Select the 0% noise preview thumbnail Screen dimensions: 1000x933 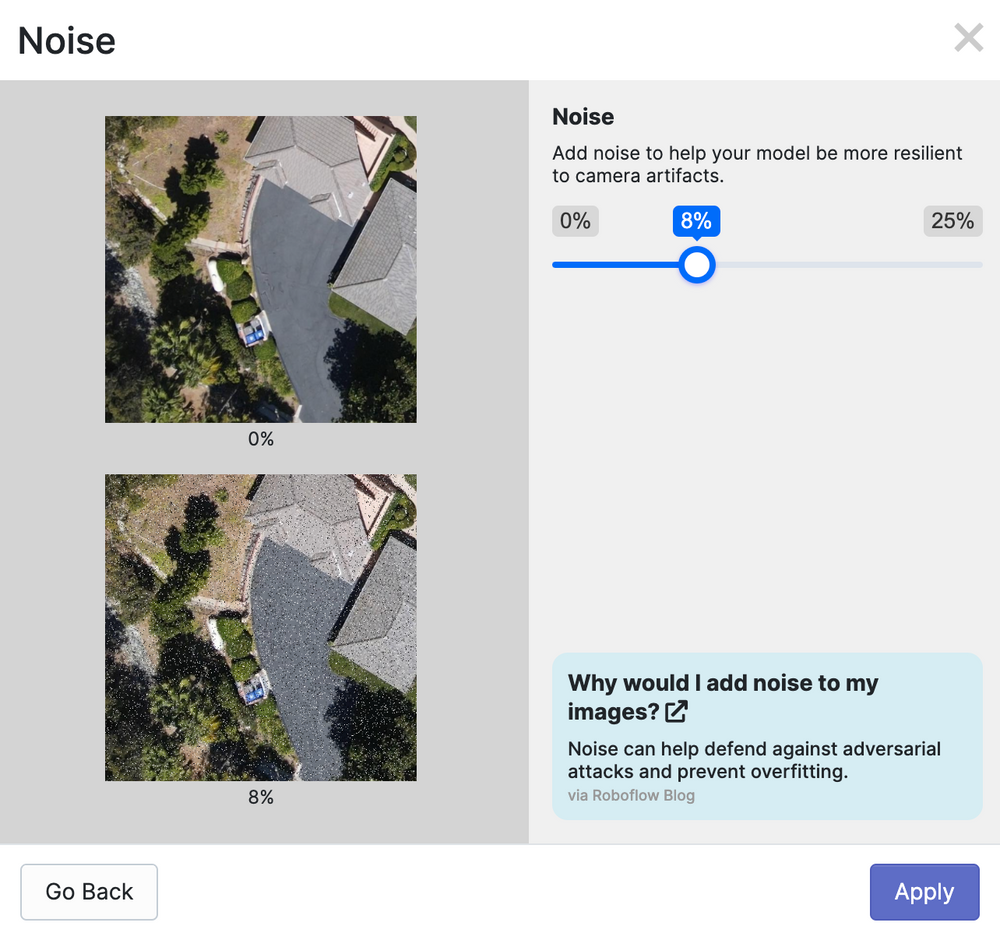(260, 268)
